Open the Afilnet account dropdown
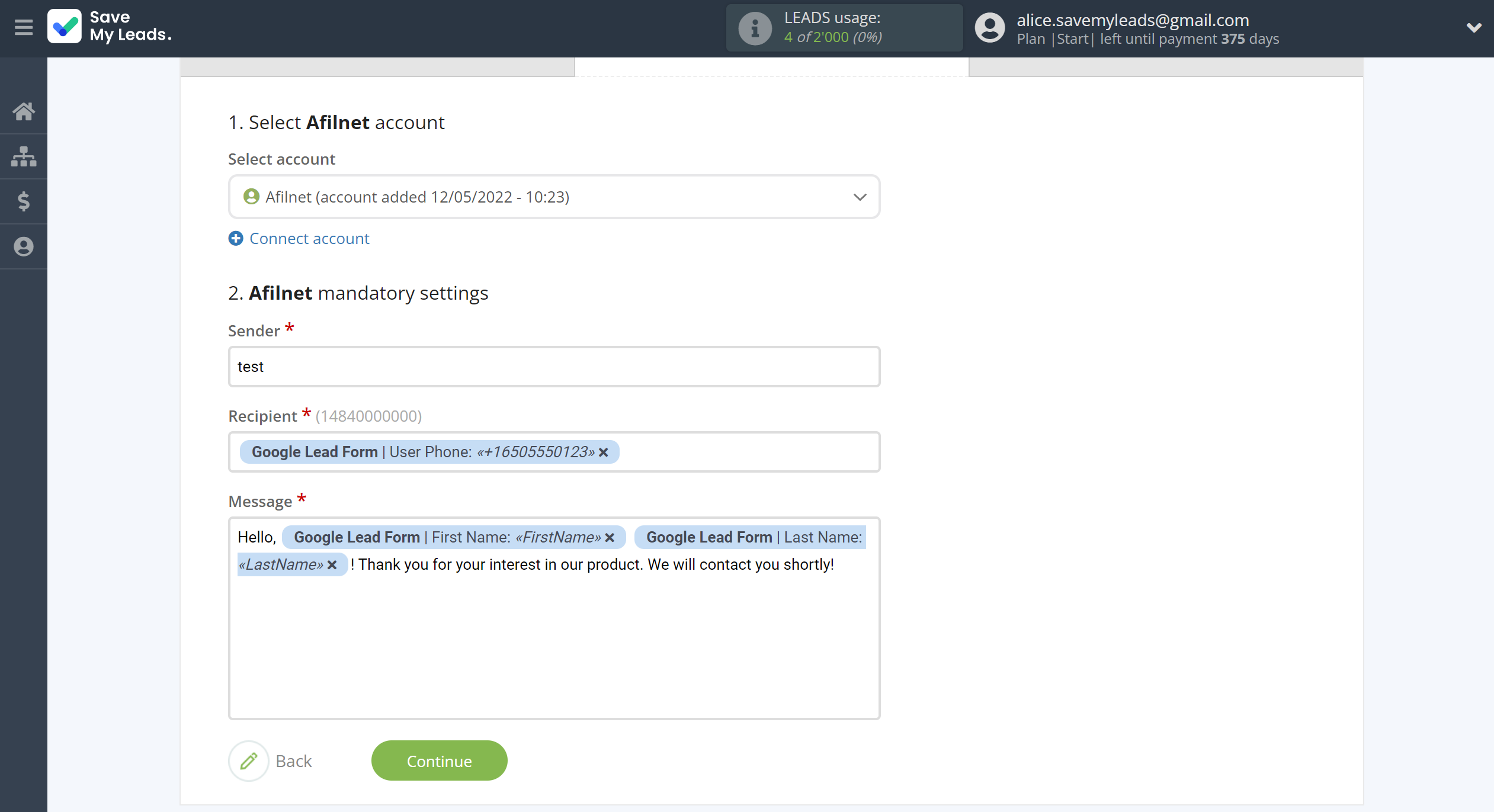1494x812 pixels. [554, 197]
